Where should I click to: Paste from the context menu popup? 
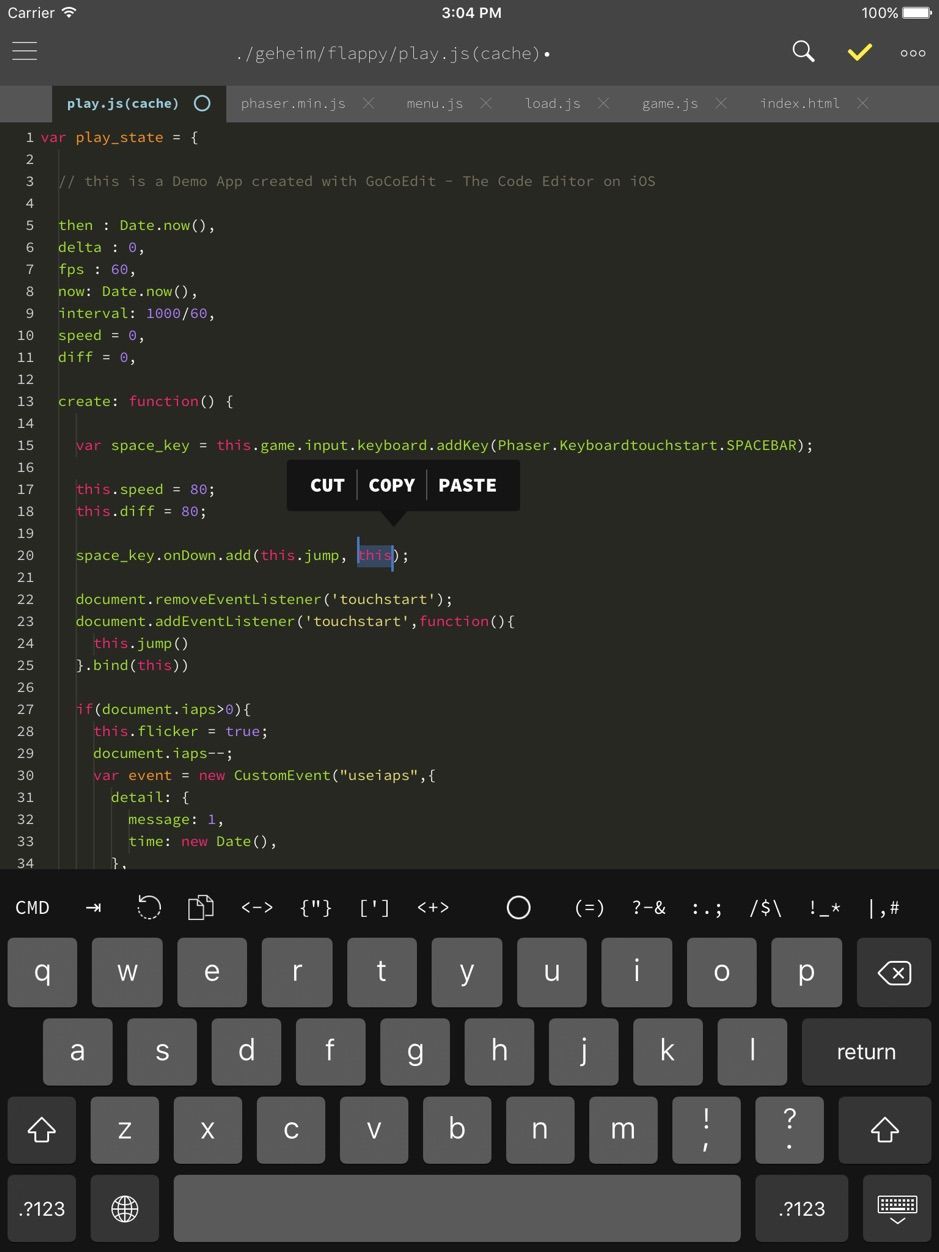(467, 485)
